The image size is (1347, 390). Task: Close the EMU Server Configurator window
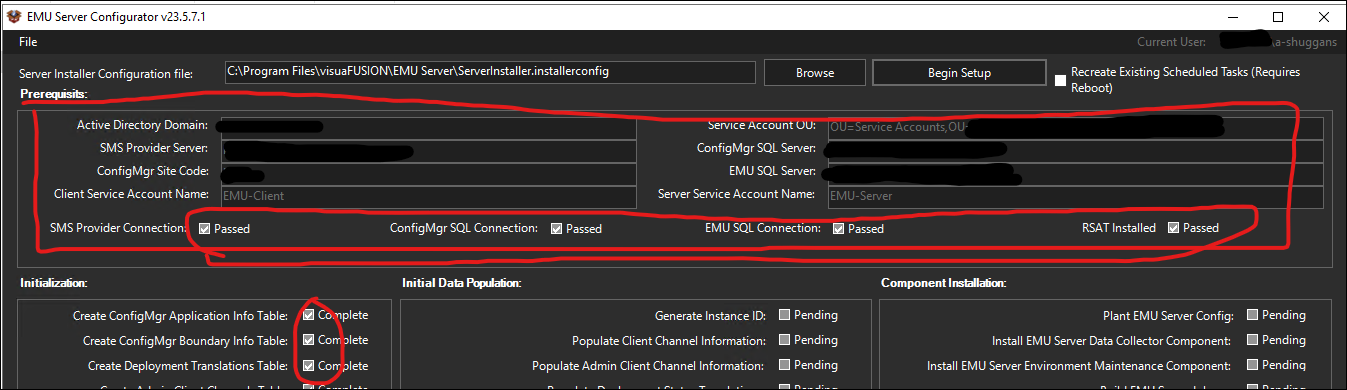[x=1323, y=16]
